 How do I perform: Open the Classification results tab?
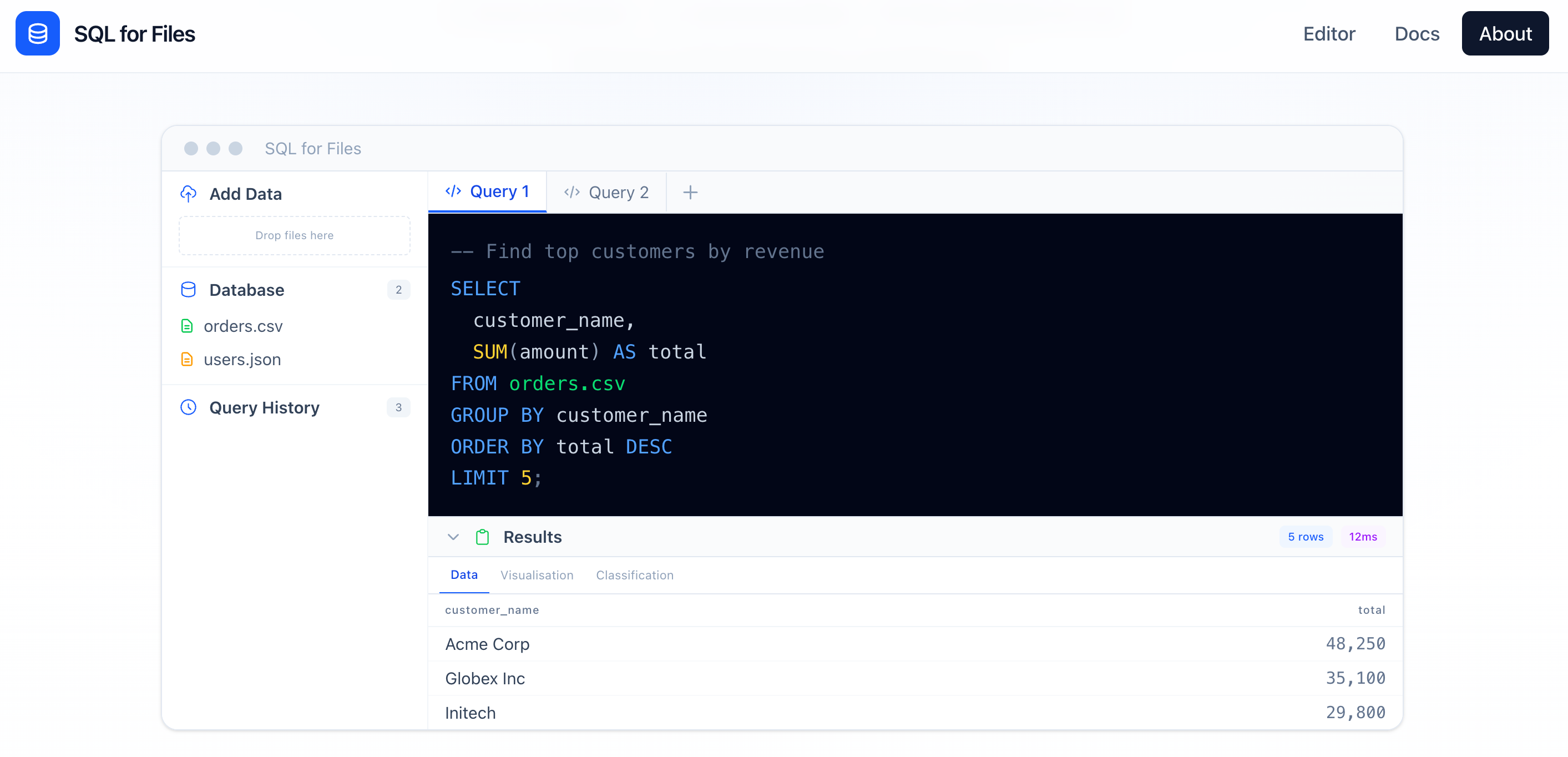(x=634, y=575)
